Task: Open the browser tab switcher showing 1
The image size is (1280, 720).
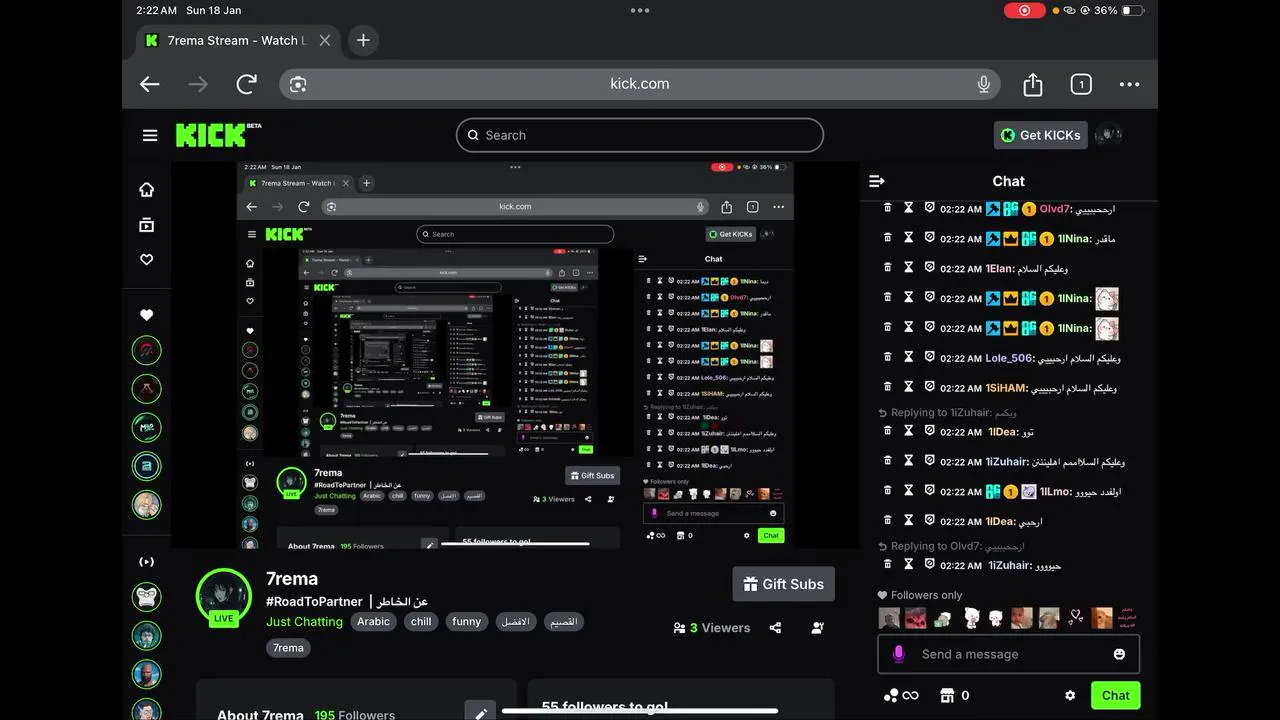Action: point(1081,84)
